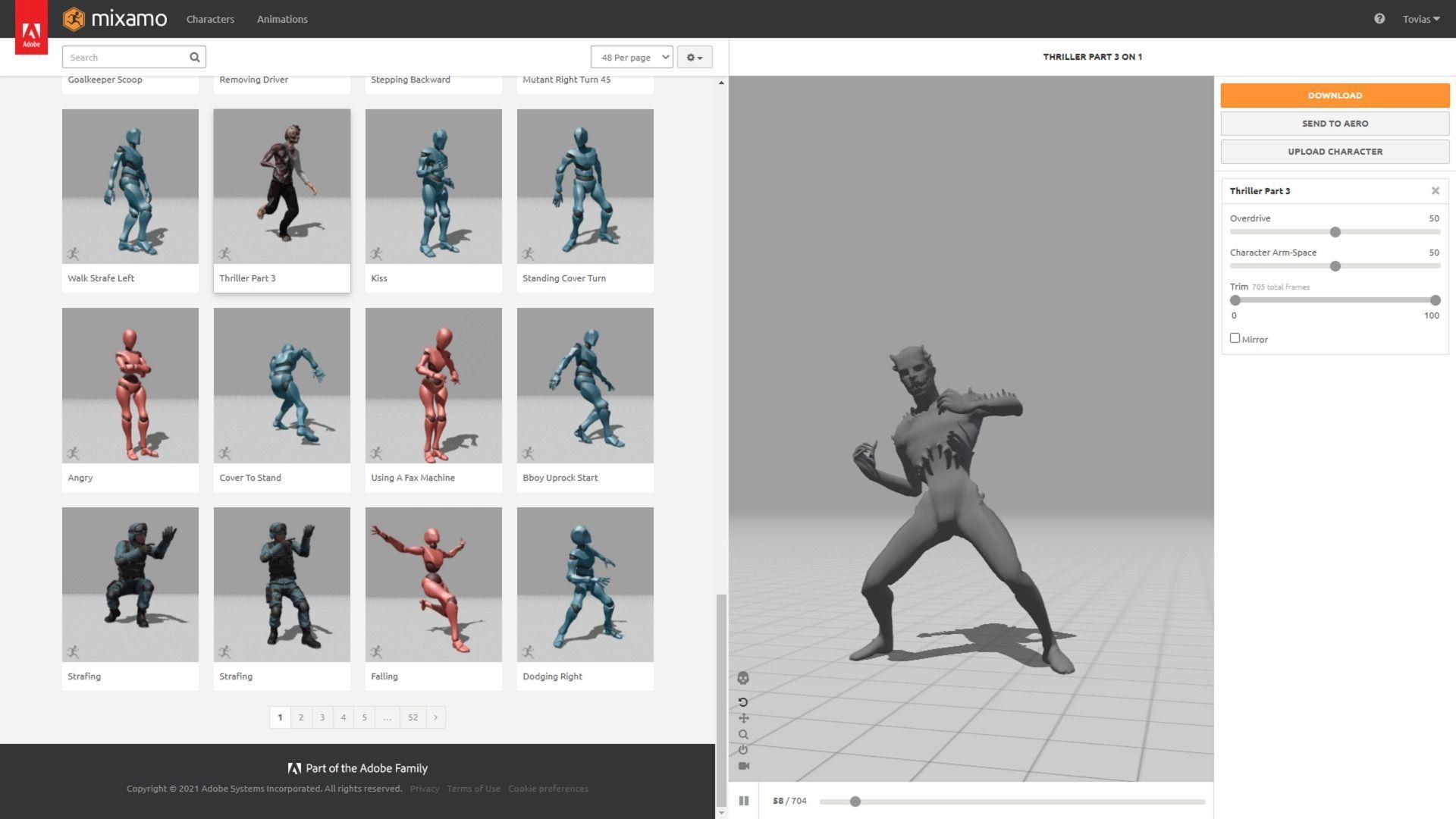This screenshot has width=1456, height=819.
Task: Click the Adobe icon in the footer
Action: (294, 768)
